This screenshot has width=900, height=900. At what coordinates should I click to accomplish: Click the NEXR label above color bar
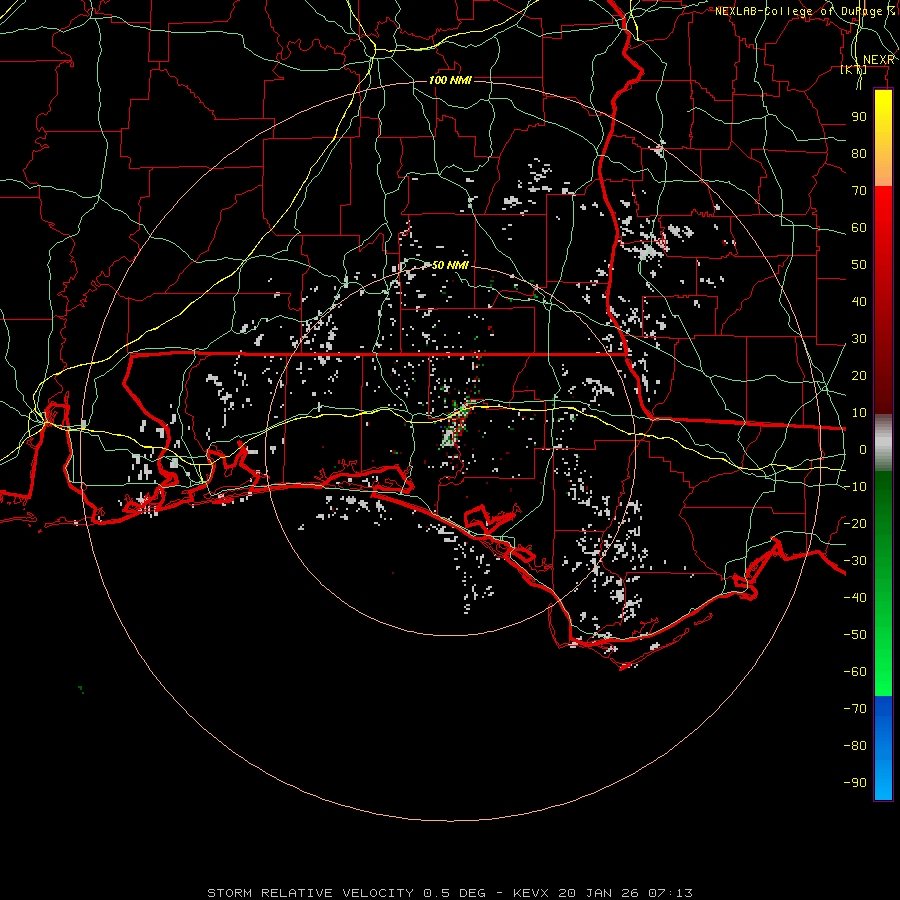(x=879, y=60)
